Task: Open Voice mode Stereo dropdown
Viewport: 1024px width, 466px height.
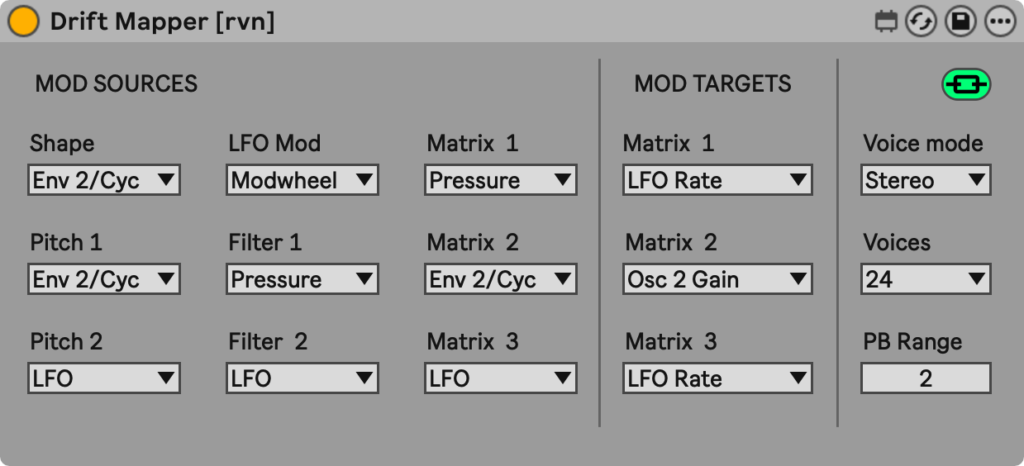Action: point(926,181)
